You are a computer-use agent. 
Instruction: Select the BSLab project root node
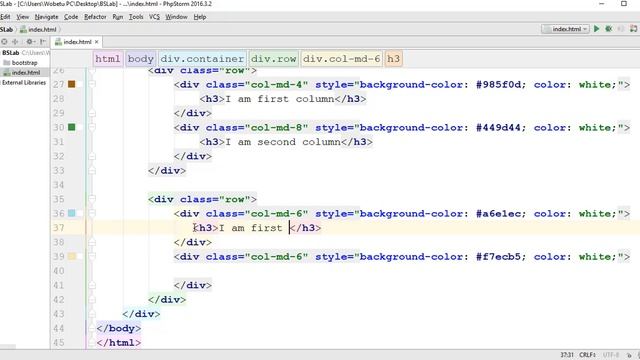click(x=11, y=53)
